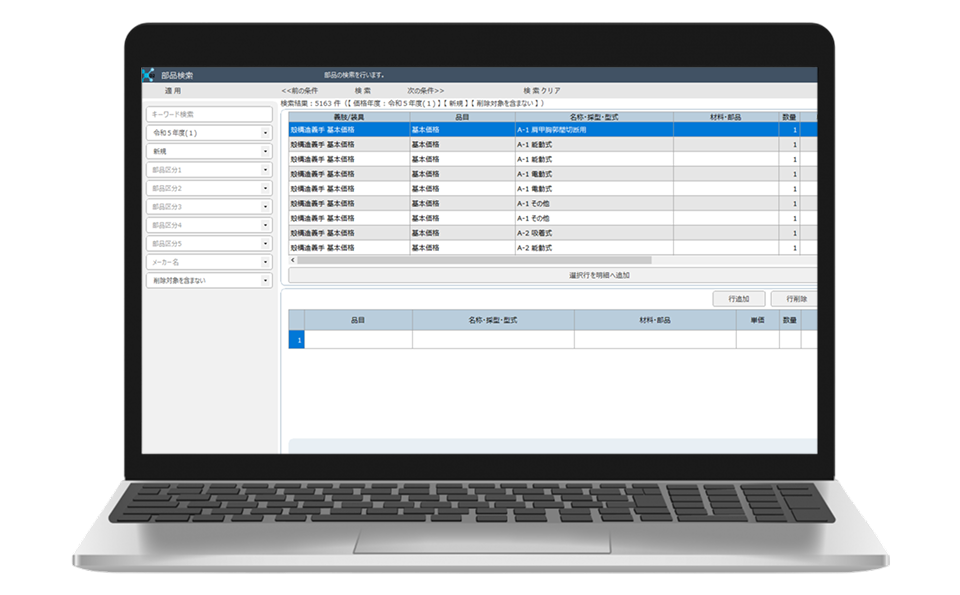Click the 行追加 button
Screen dimensions: 960x595
739,299
